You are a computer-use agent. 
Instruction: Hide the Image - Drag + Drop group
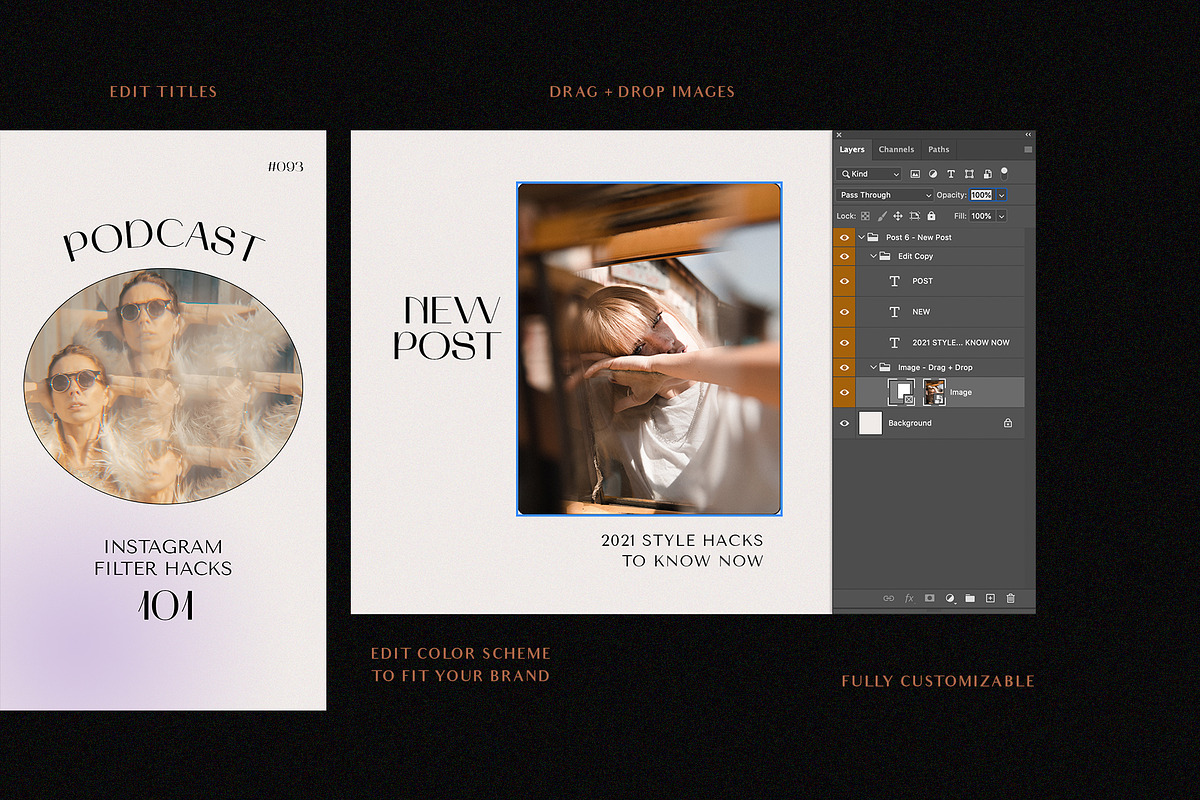tap(844, 367)
